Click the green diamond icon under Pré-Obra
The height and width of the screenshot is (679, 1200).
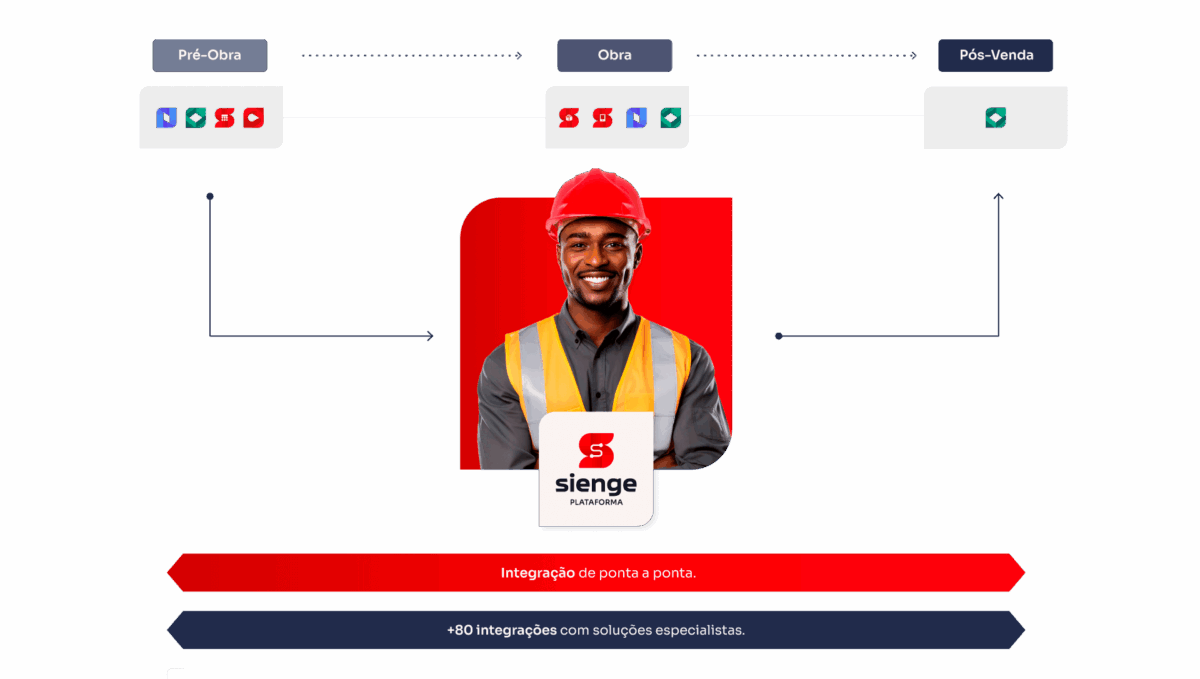pyautogui.click(x=195, y=118)
